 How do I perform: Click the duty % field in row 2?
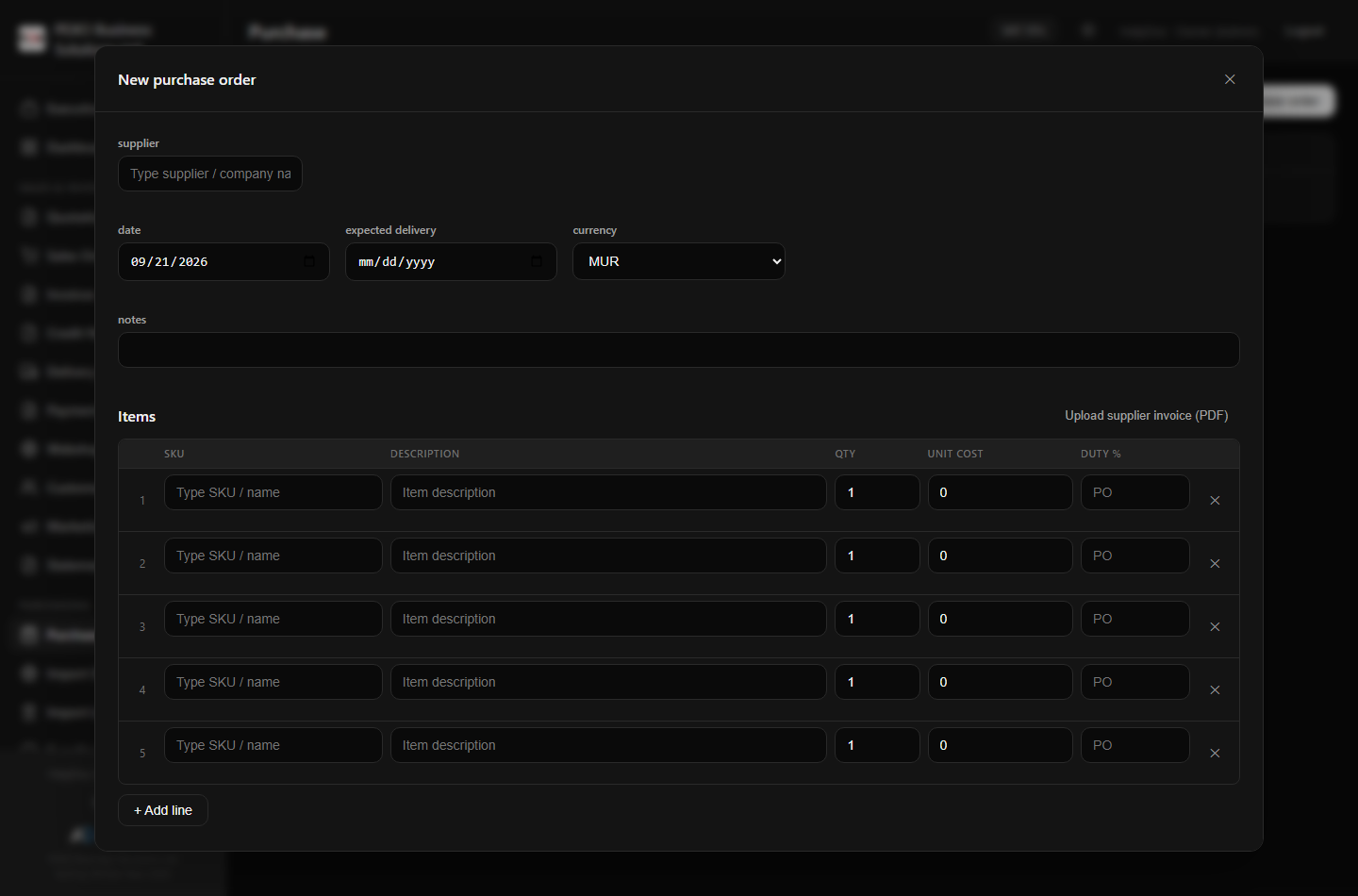[1135, 556]
